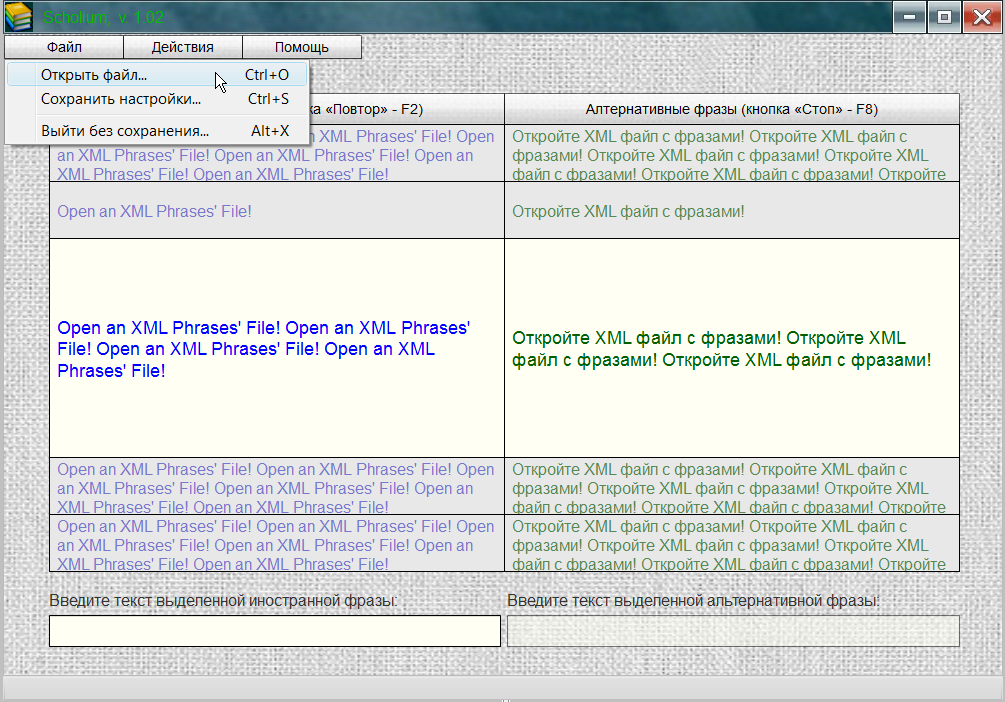Screen dimensions: 1005x702
Task: Open the Помощь menu
Action: tap(302, 47)
